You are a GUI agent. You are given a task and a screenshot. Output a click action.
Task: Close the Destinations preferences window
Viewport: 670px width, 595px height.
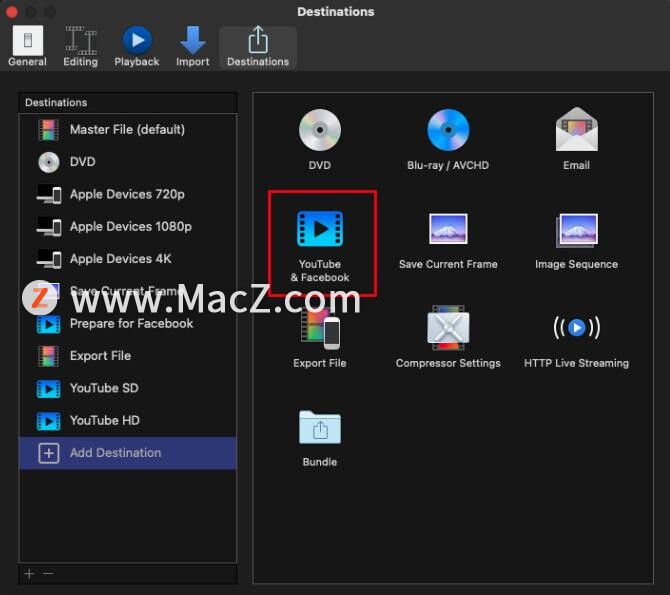pyautogui.click(x=12, y=12)
